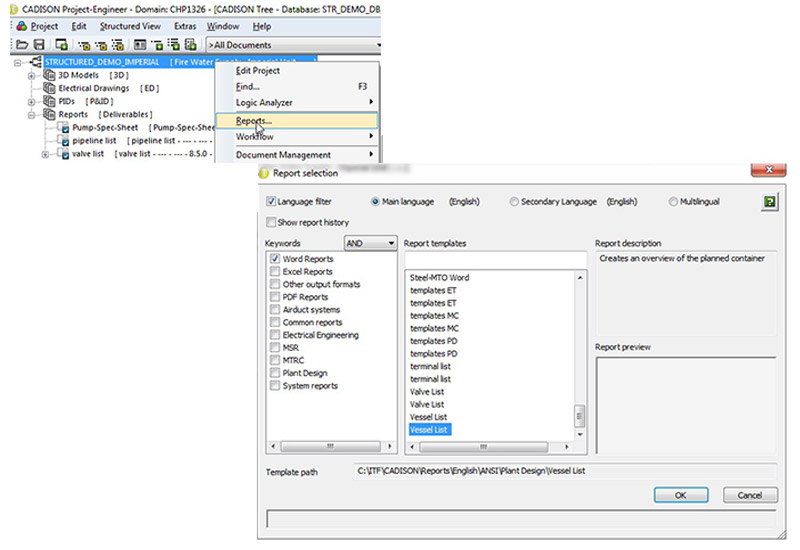Click the Open folder toolbar icon
This screenshot has height=550, width=800.
coord(22,45)
